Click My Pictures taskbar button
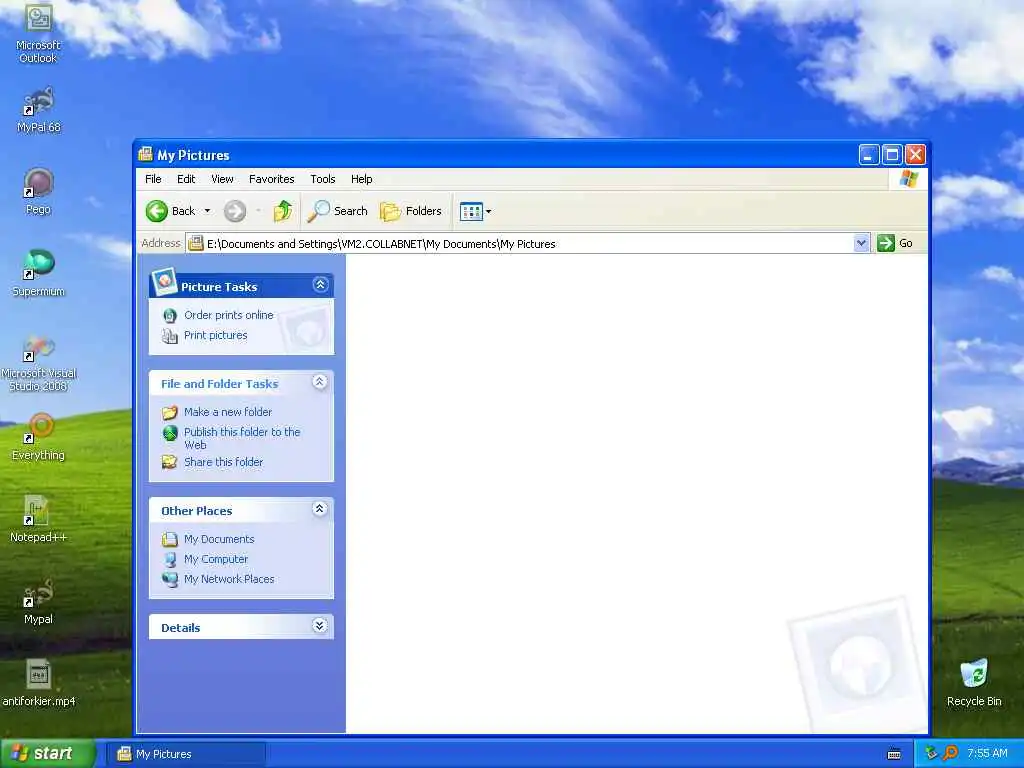 pos(185,754)
